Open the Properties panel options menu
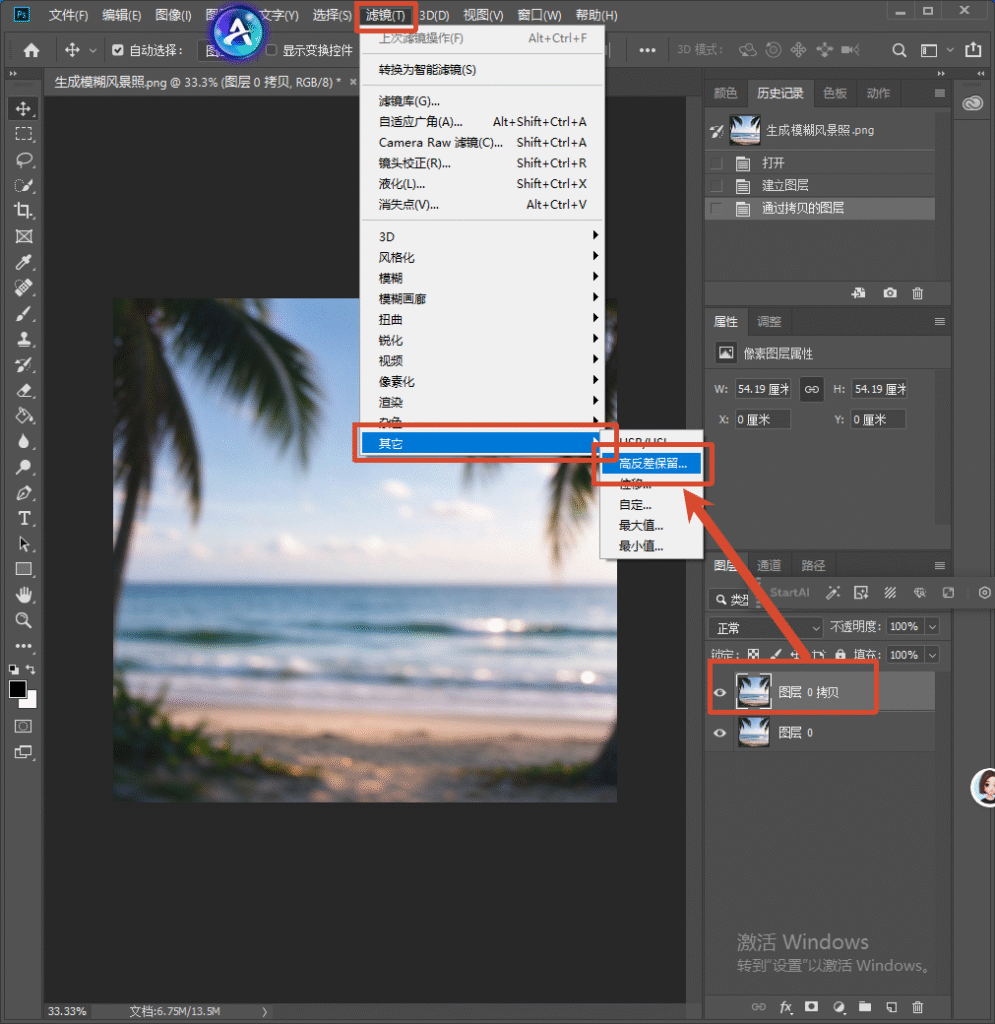The height and width of the screenshot is (1024, 995). [x=940, y=321]
